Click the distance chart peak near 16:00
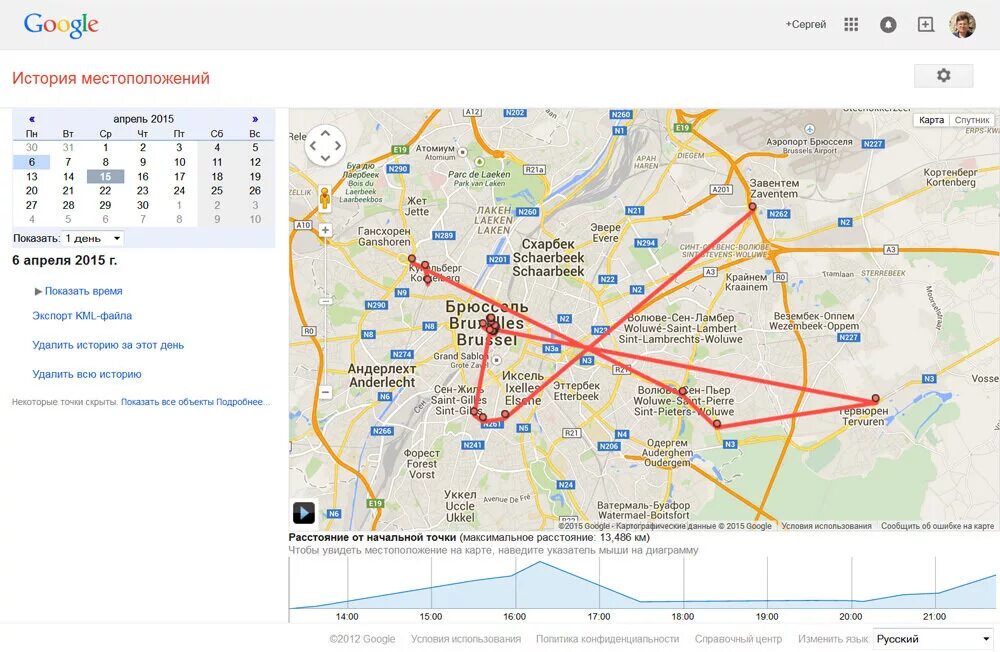 (540, 562)
